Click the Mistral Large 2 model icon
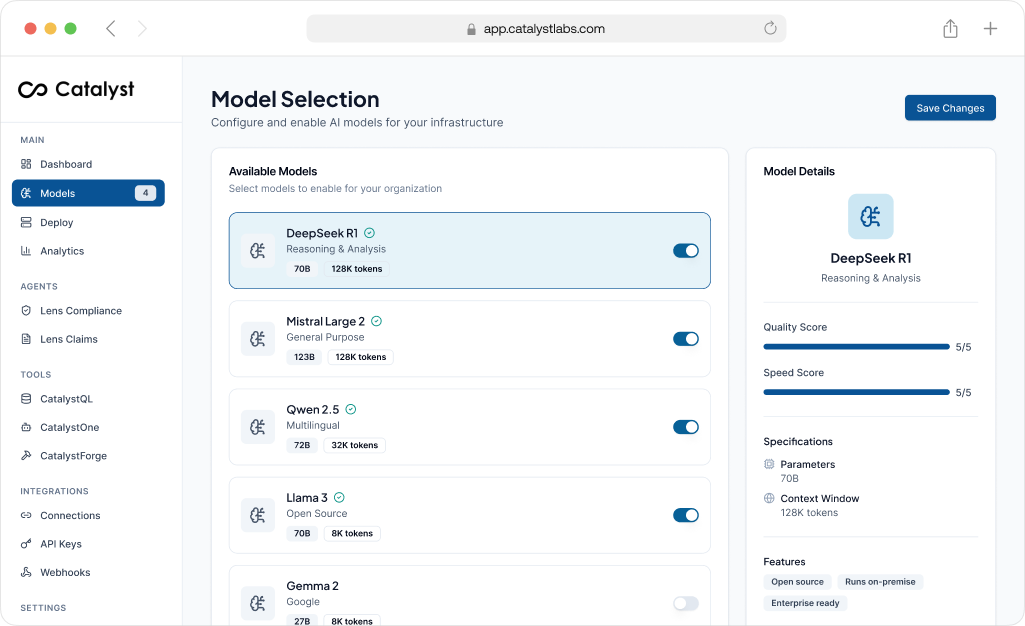Image resolution: width=1025 pixels, height=626 pixels. [x=258, y=339]
